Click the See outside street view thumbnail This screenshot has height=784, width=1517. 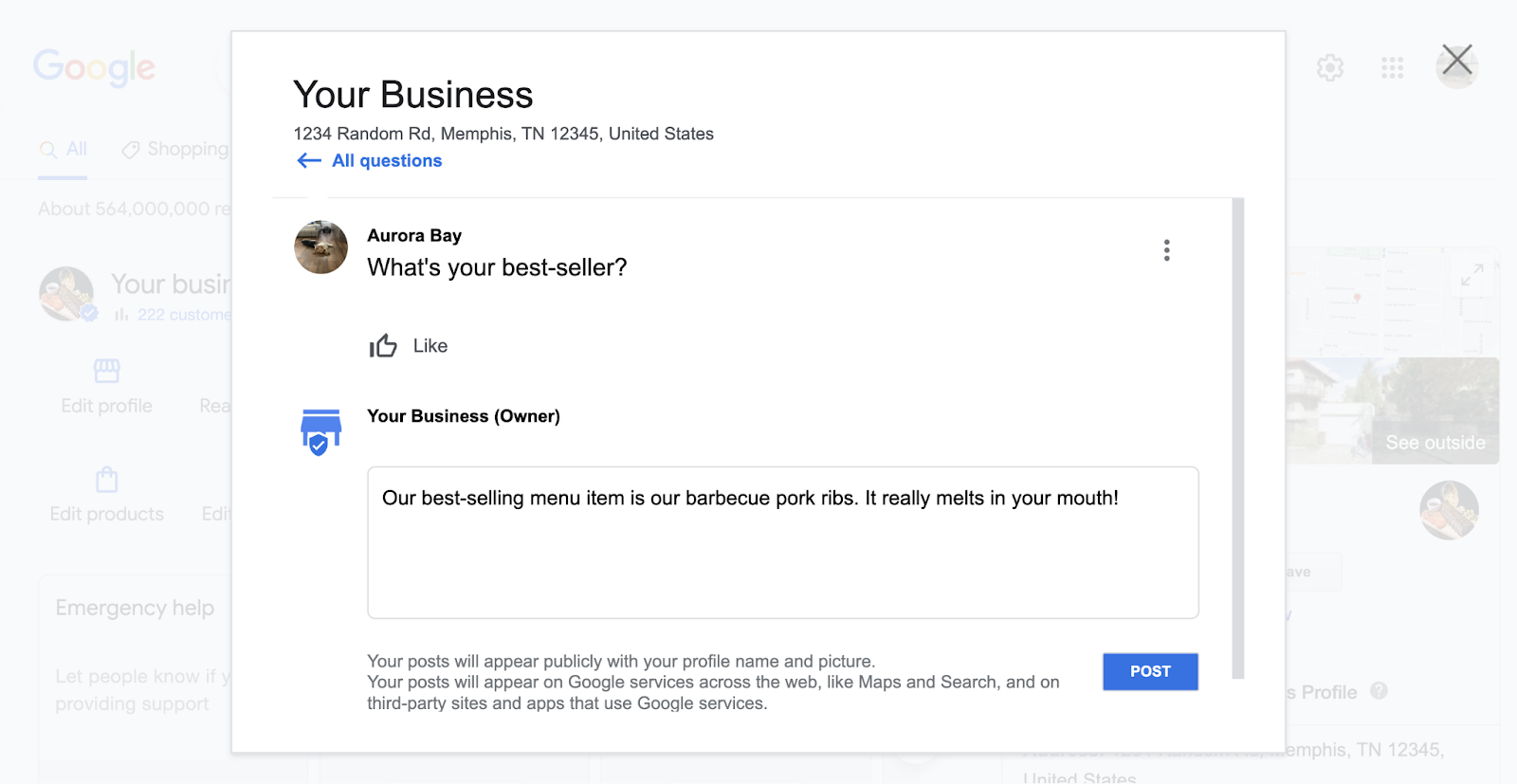pos(1392,410)
